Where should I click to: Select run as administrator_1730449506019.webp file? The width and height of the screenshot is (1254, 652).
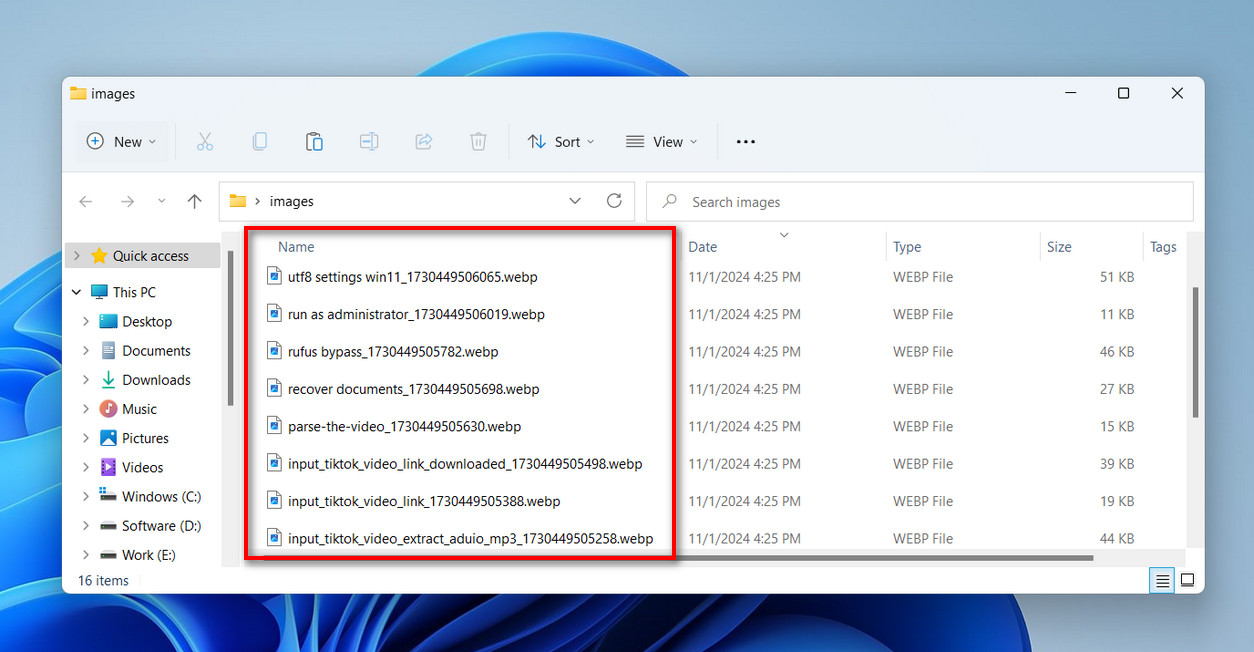click(x=416, y=314)
